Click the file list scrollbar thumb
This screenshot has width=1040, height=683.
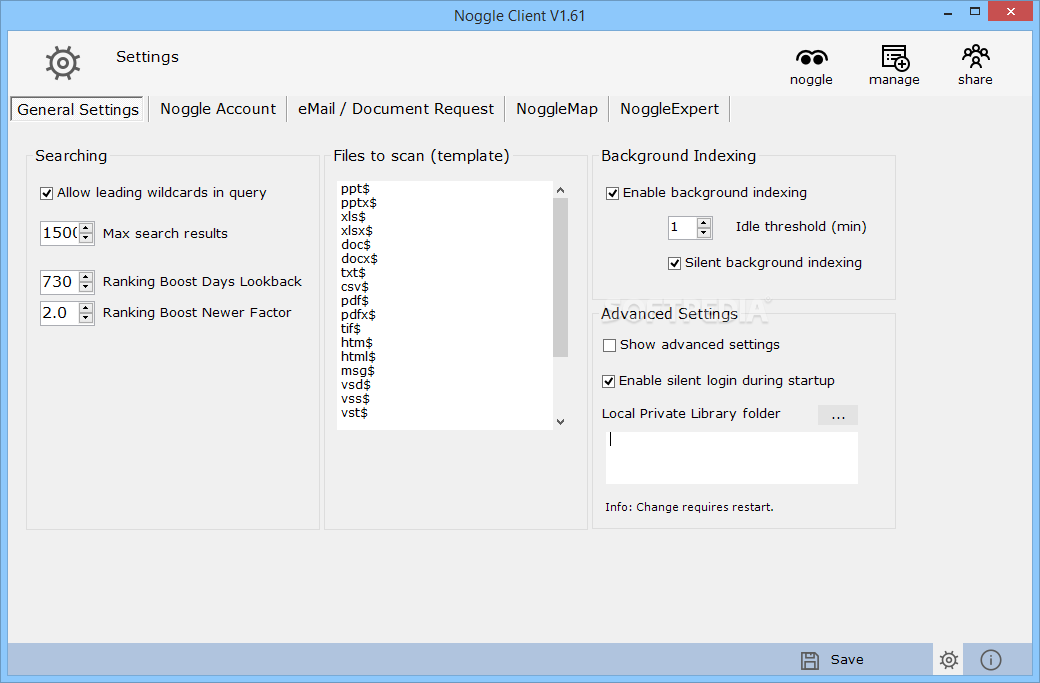[x=560, y=277]
